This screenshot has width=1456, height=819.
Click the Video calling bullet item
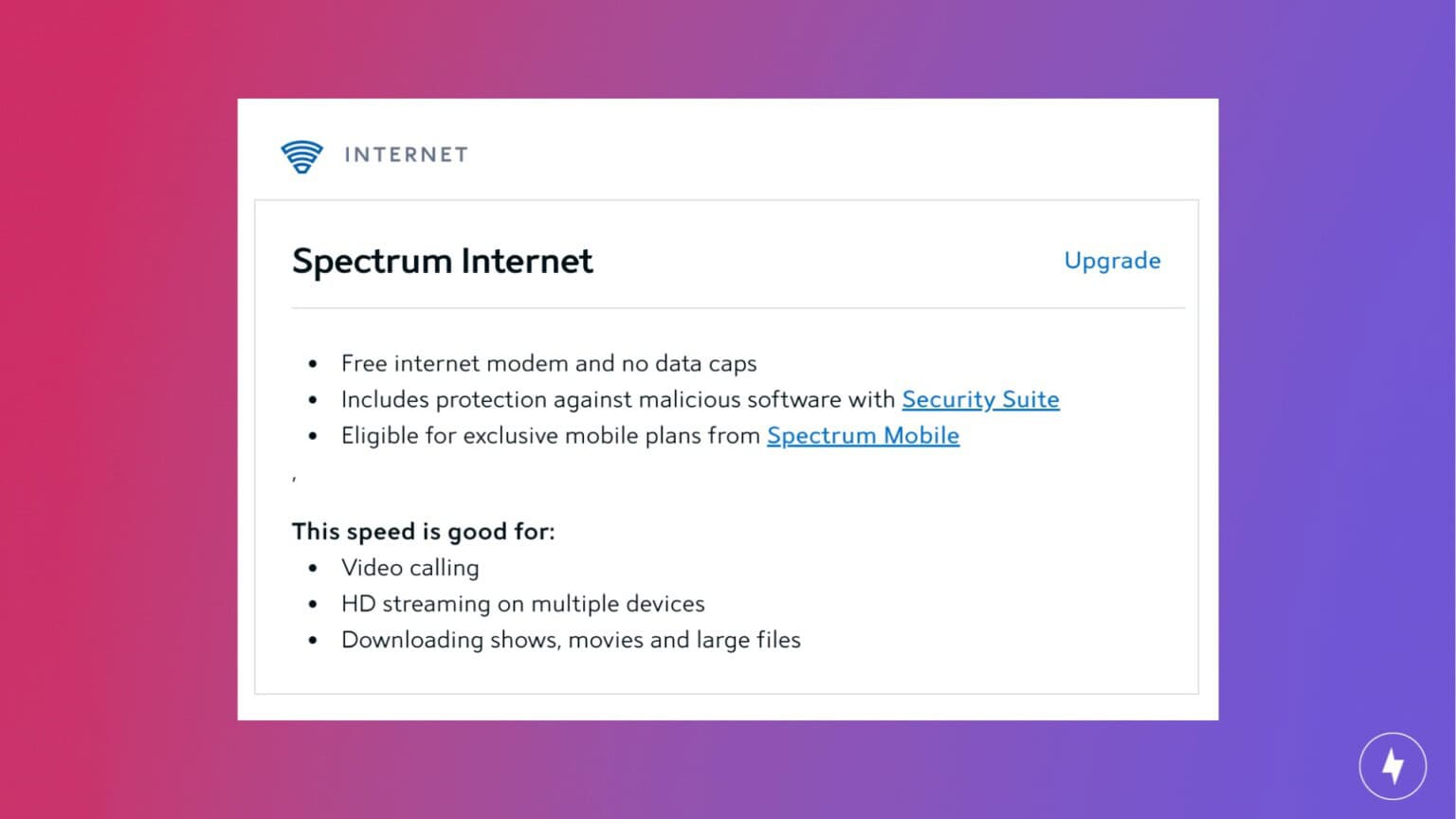[x=409, y=567]
